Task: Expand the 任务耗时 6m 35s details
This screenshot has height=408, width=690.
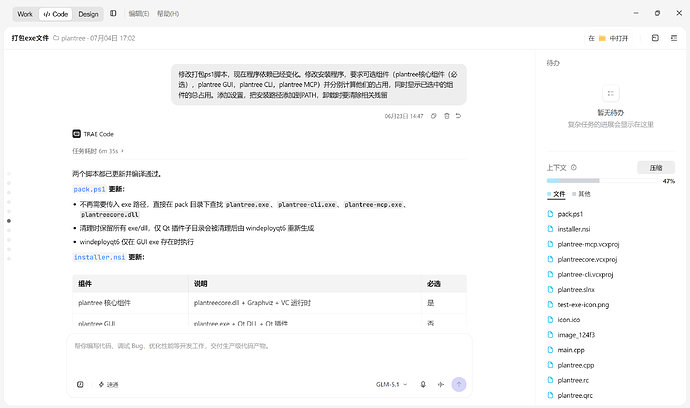Action: pos(98,151)
